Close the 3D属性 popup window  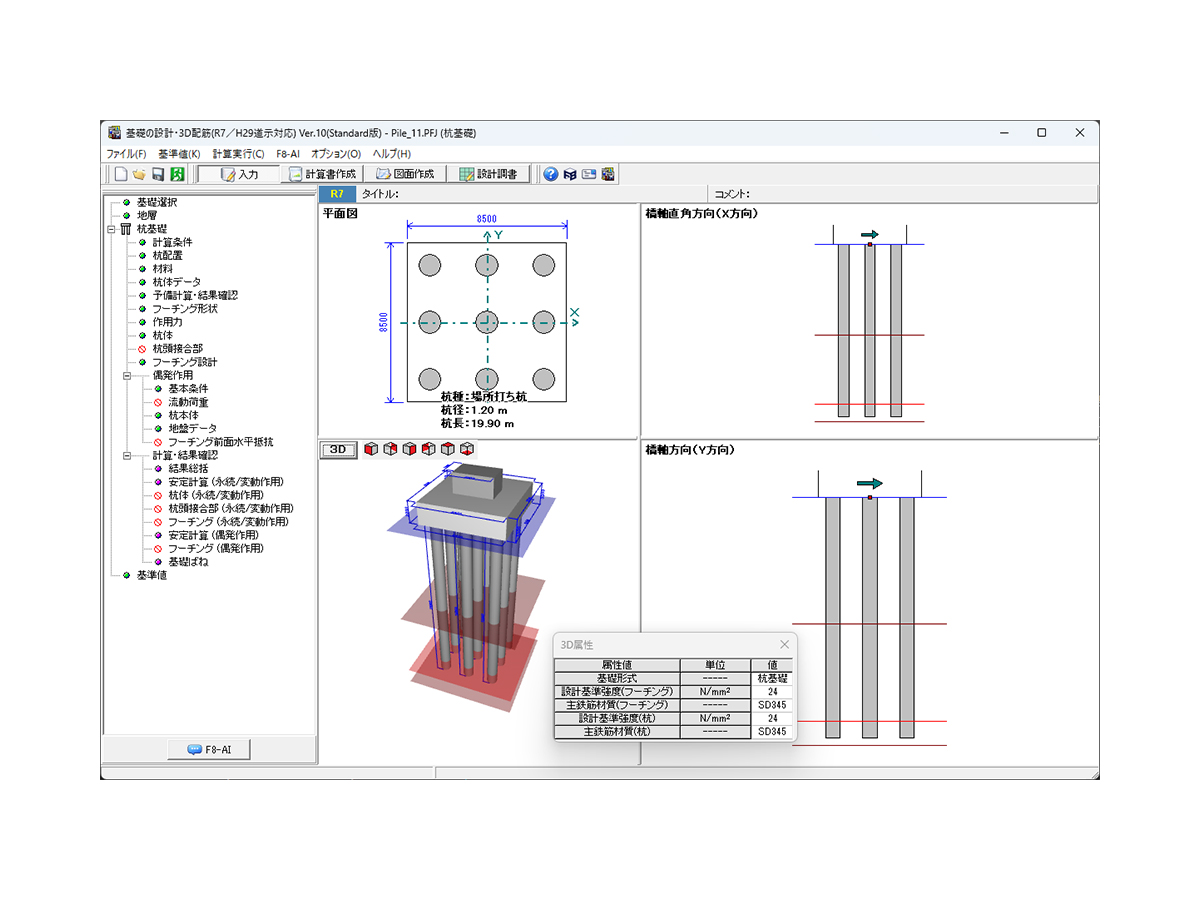pyautogui.click(x=784, y=645)
